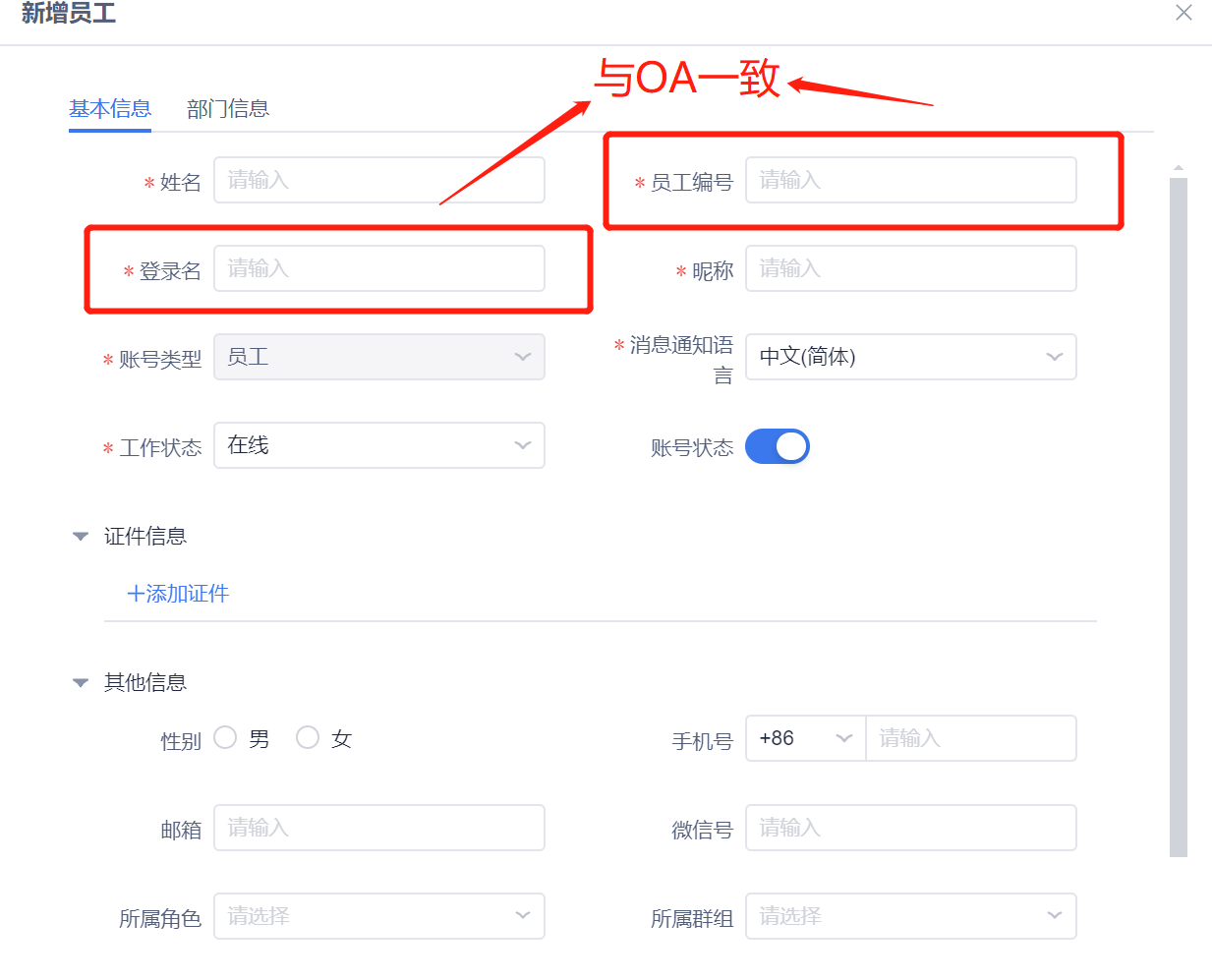
Task: Focus the 员工编号 input field
Action: [910, 180]
